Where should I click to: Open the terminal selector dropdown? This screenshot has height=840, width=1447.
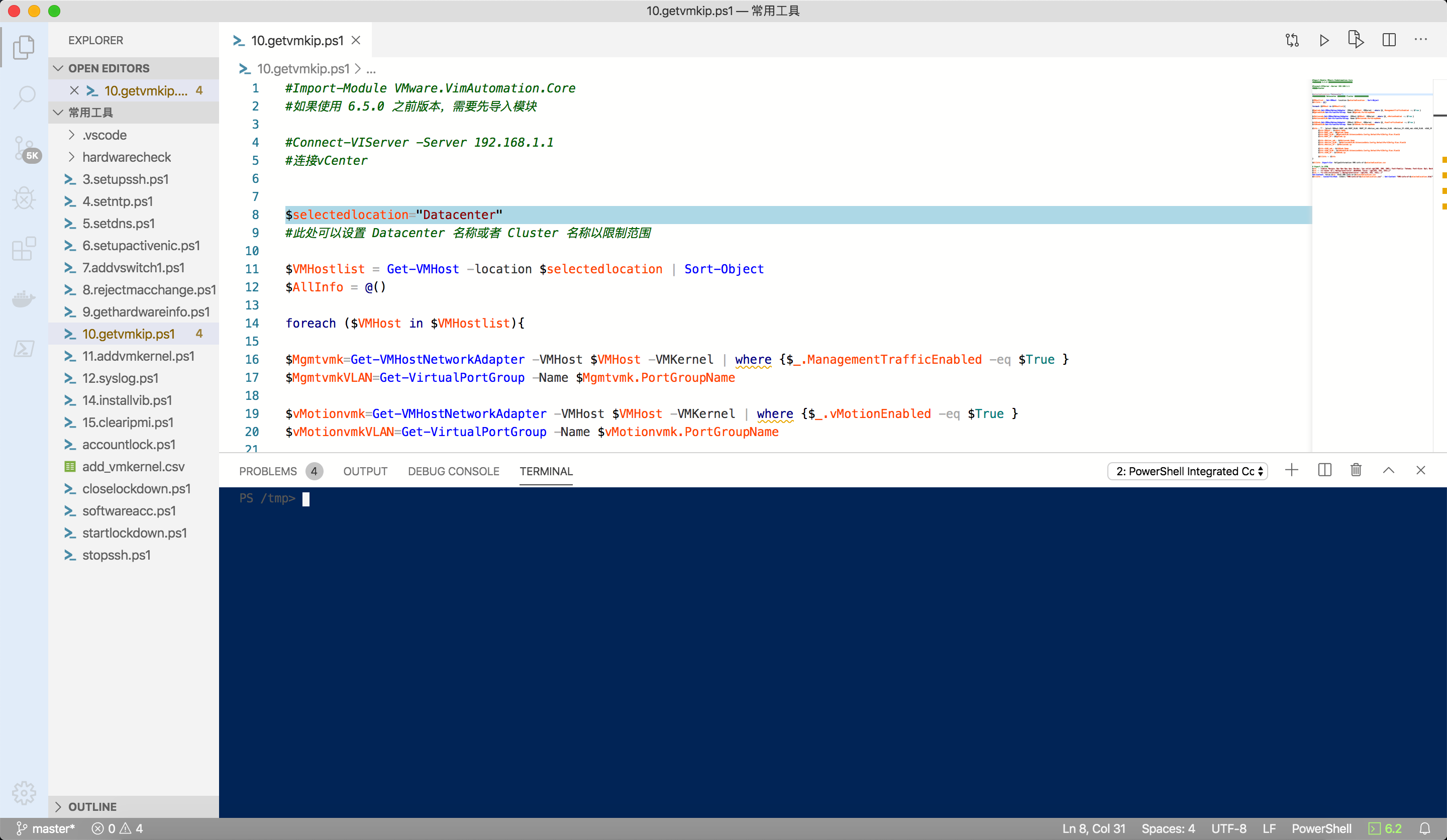click(1187, 471)
